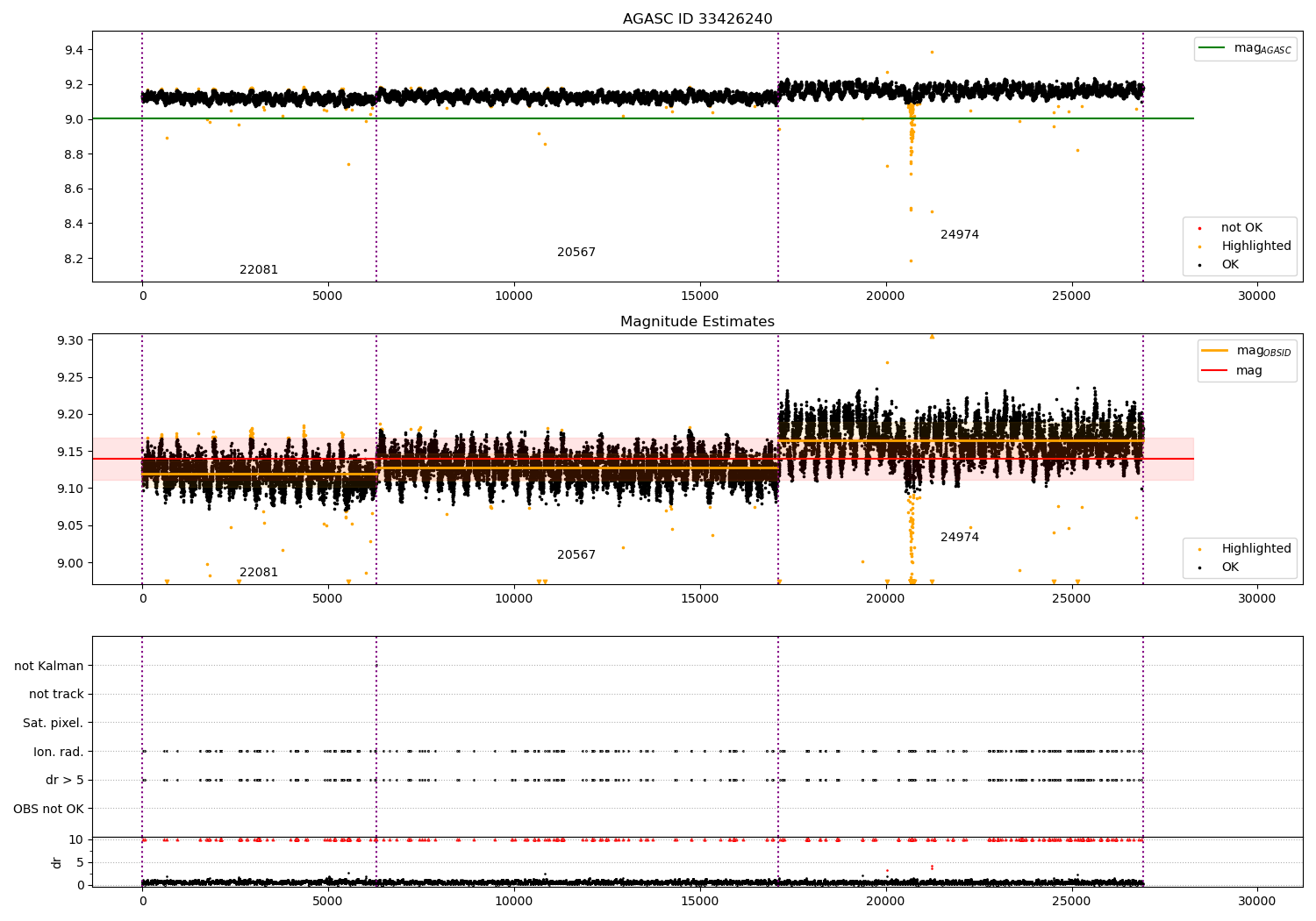Click the 10 tick on the dr axis

coord(76,840)
